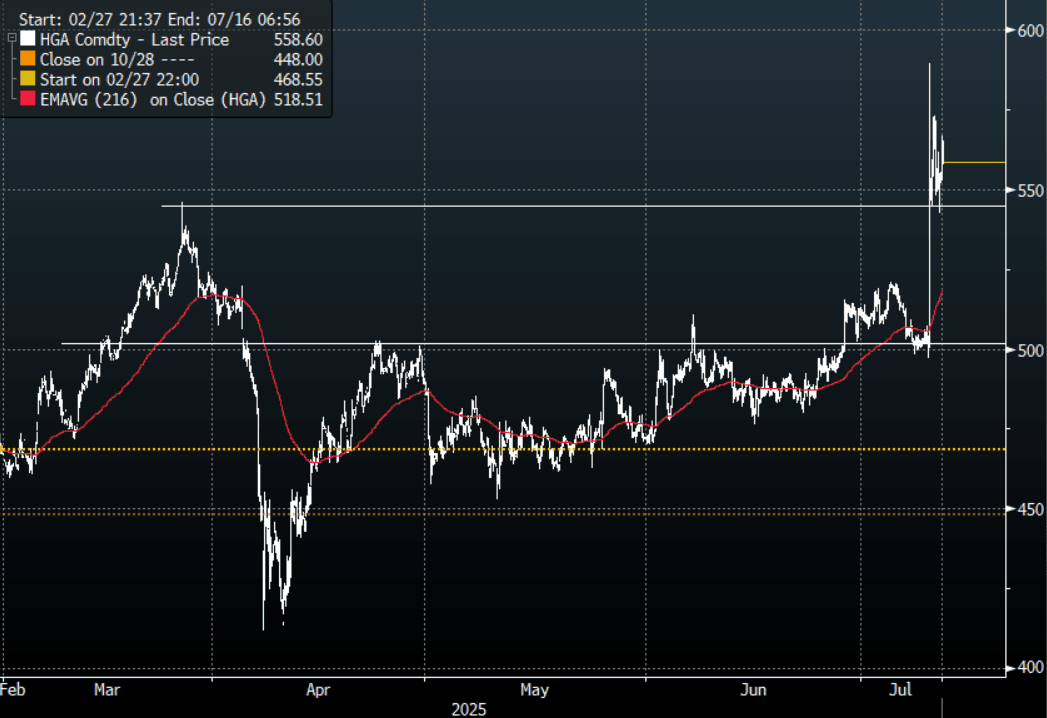This screenshot has width=1047, height=718.
Task: Collapse the HGA Comdty legend tree
Action: (x=10, y=39)
